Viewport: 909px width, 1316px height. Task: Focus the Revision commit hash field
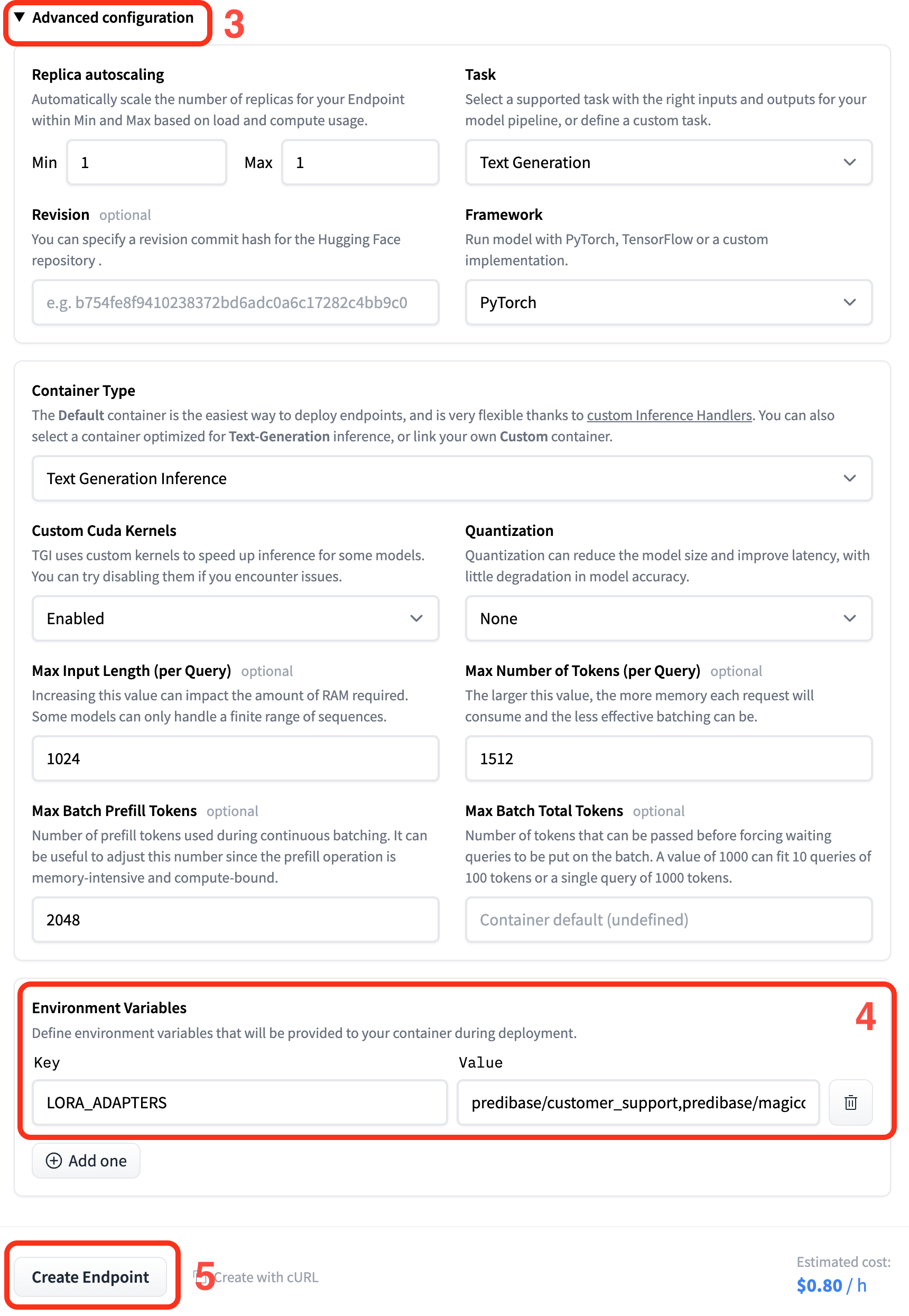point(235,302)
